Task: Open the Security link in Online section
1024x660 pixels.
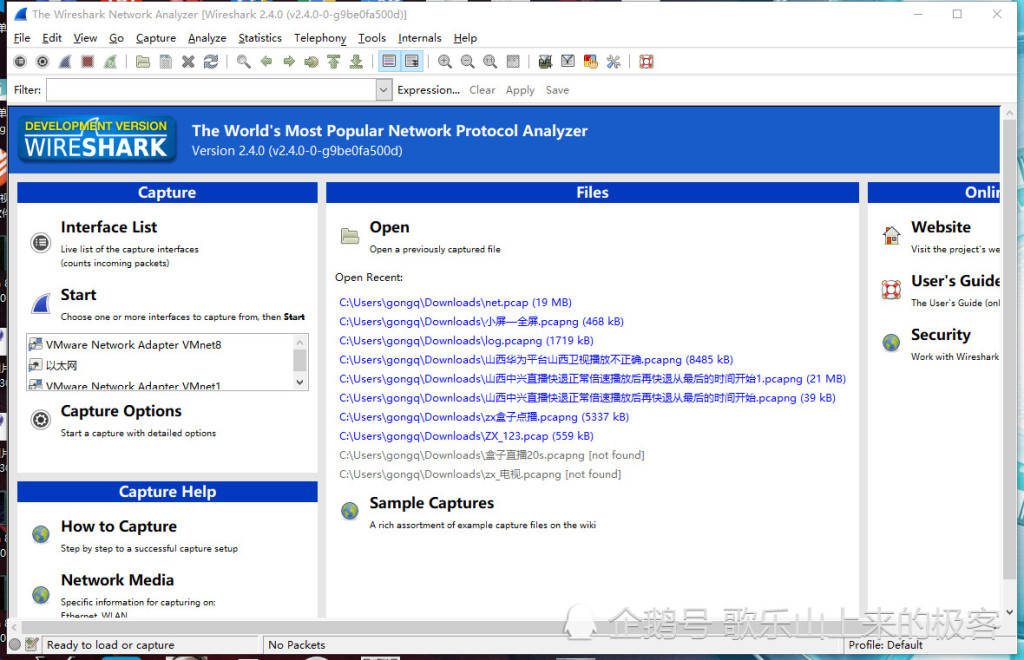Action: pyautogui.click(x=940, y=335)
